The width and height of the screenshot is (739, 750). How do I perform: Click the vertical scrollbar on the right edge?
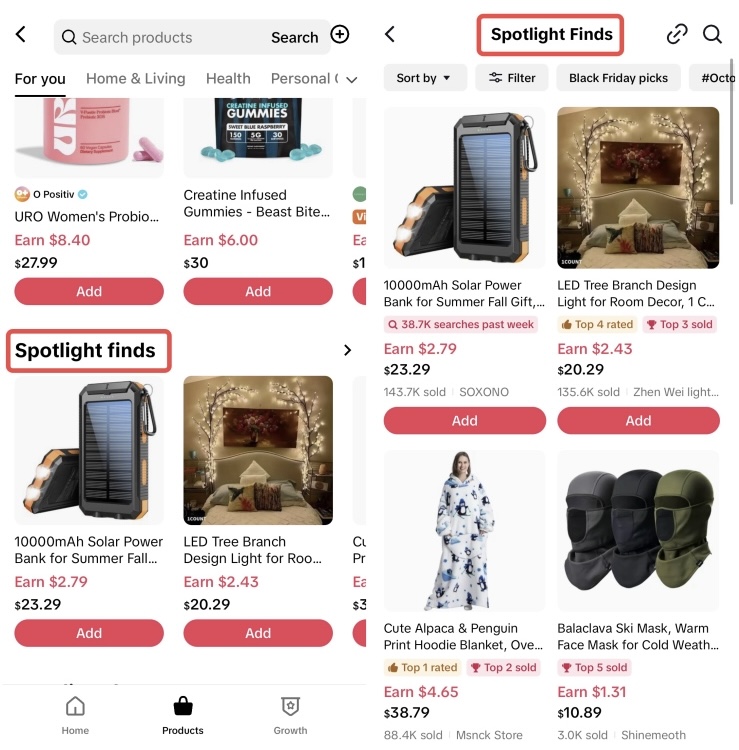[x=731, y=132]
